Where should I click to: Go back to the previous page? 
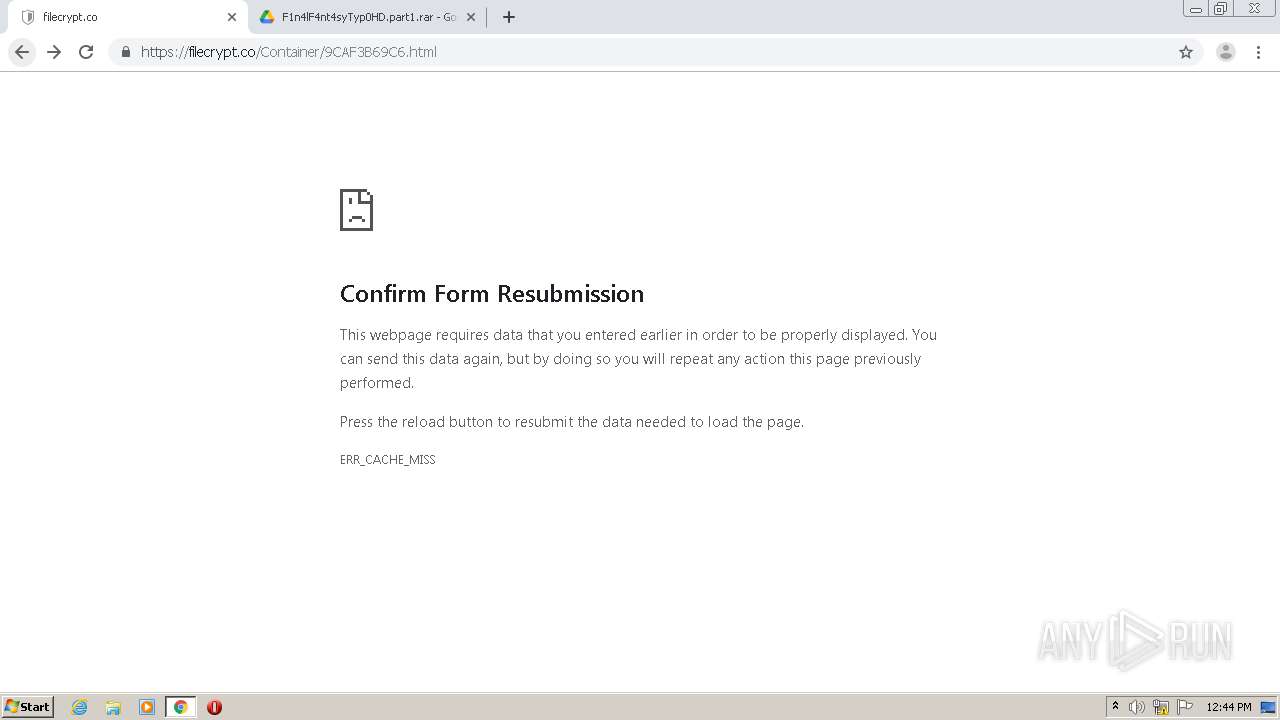point(22,52)
